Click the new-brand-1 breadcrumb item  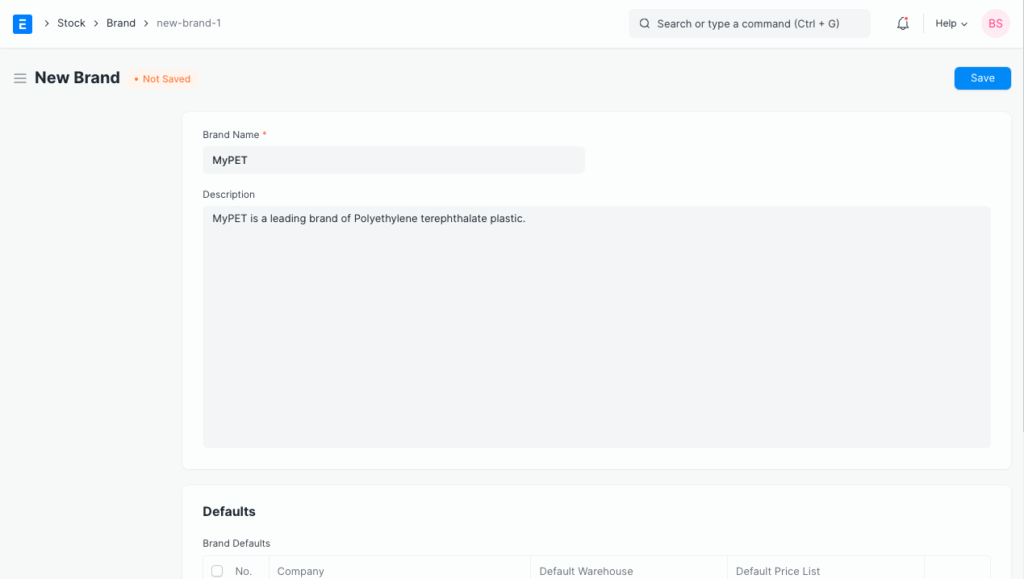189,23
